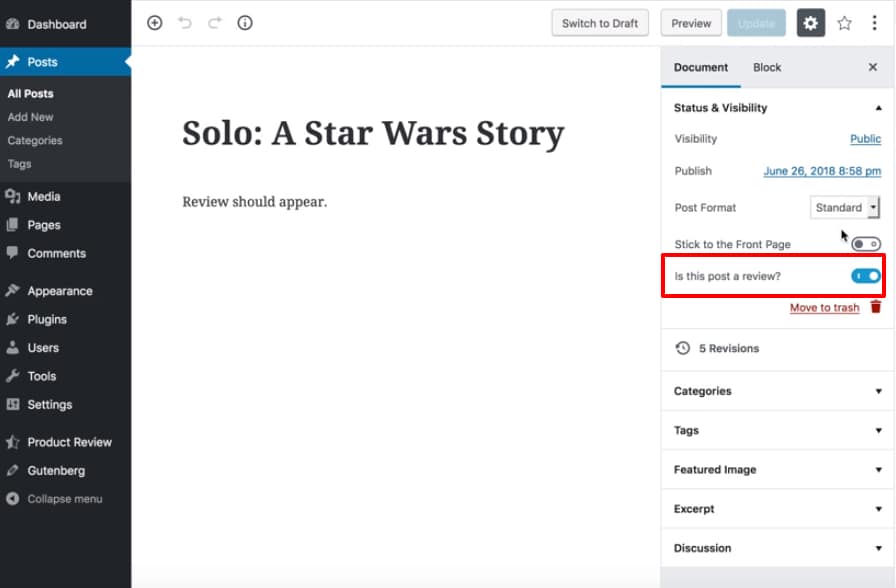This screenshot has width=896, height=588.
Task: Switch to the Block tab
Action: (767, 67)
